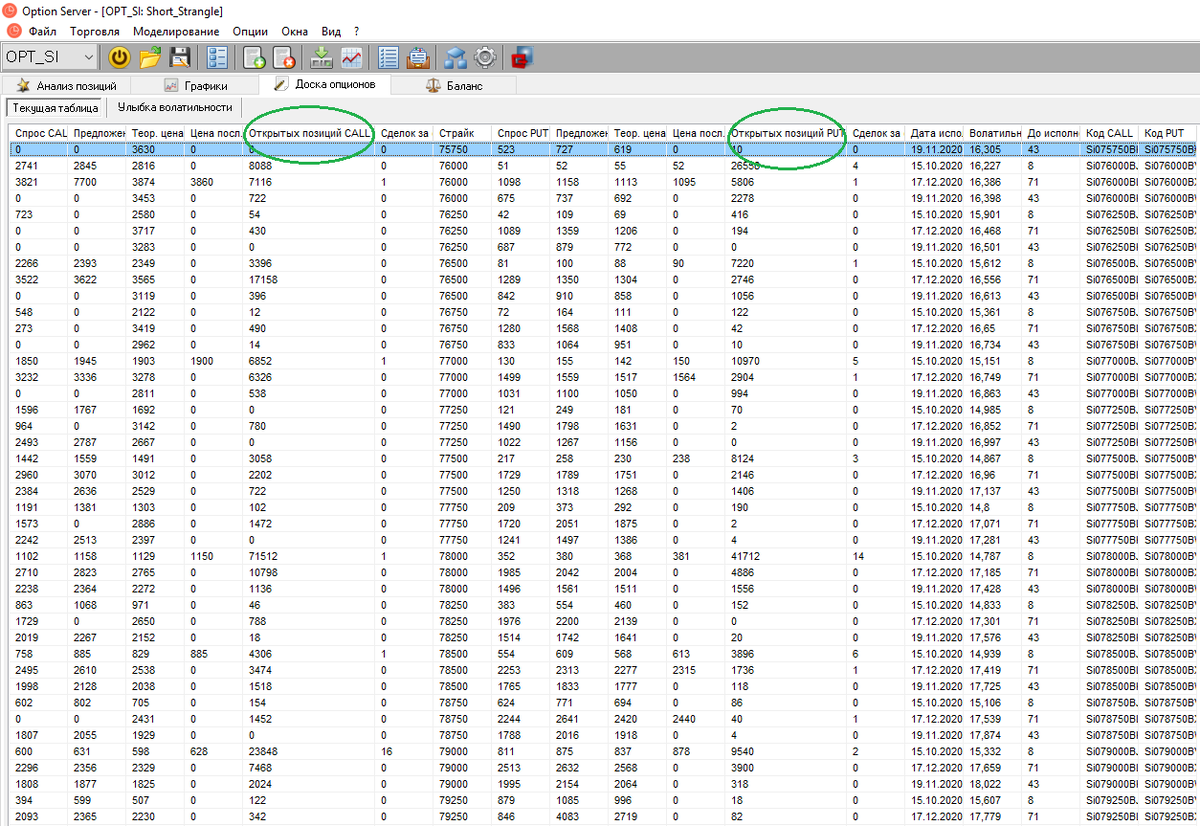Open the ? help menu
This screenshot has height=826, width=1200.
click(x=356, y=31)
